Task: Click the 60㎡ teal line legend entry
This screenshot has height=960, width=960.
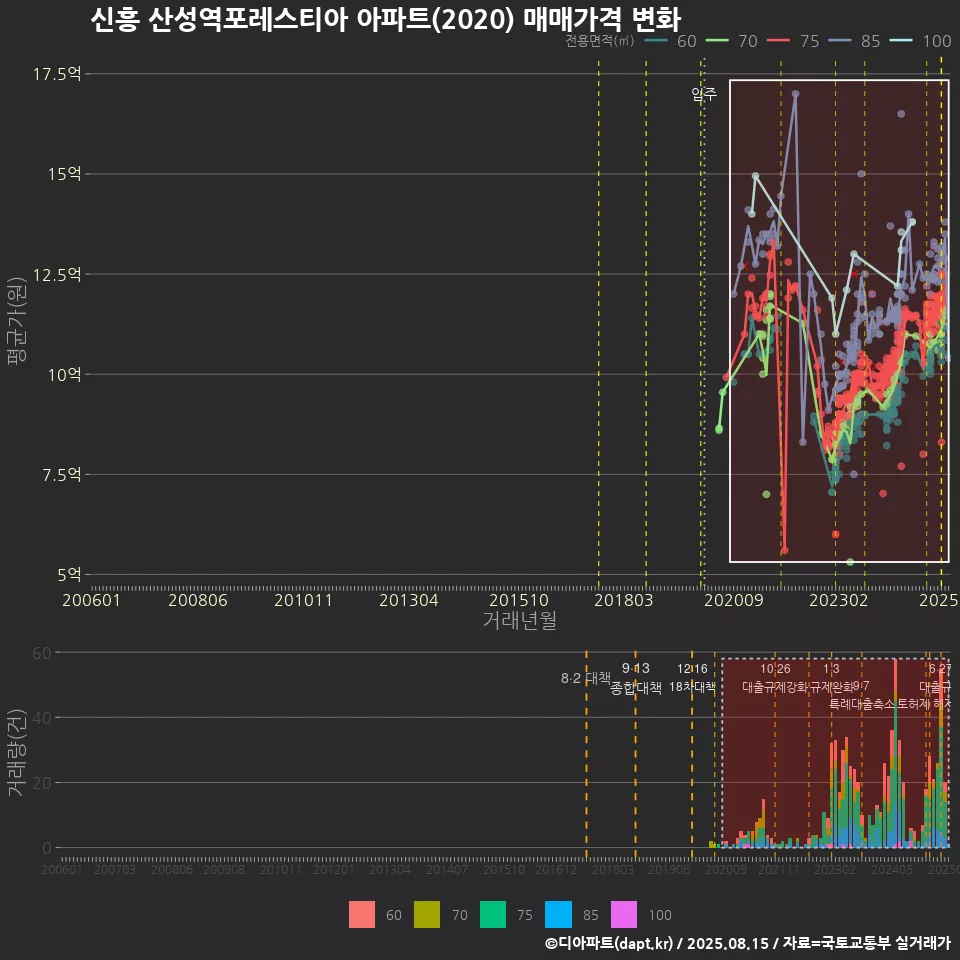Action: coord(670,41)
